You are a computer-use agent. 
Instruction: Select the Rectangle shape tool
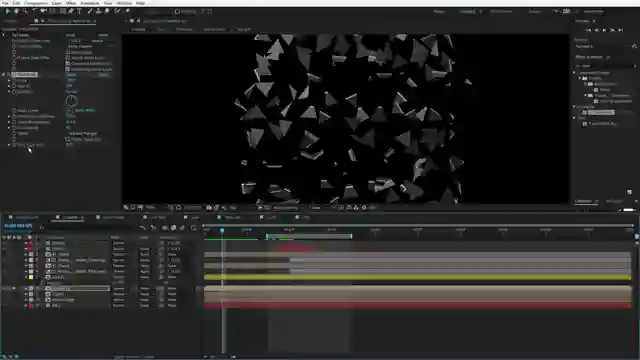click(62, 11)
